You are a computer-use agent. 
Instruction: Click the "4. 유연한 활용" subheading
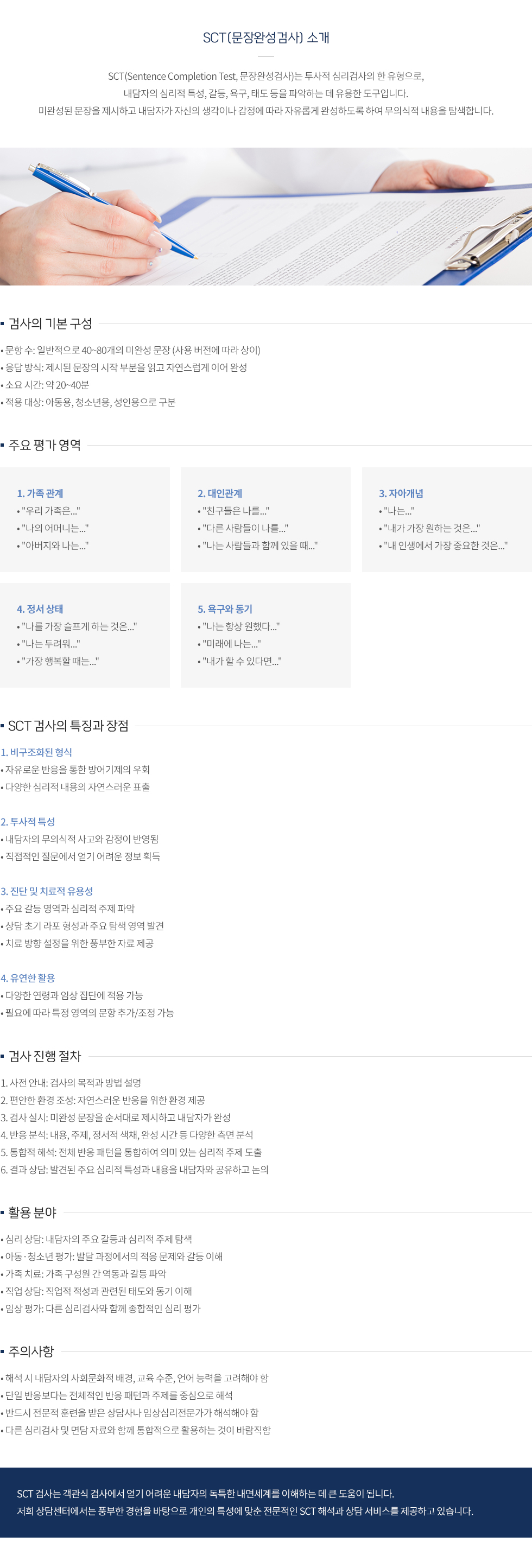point(28,977)
